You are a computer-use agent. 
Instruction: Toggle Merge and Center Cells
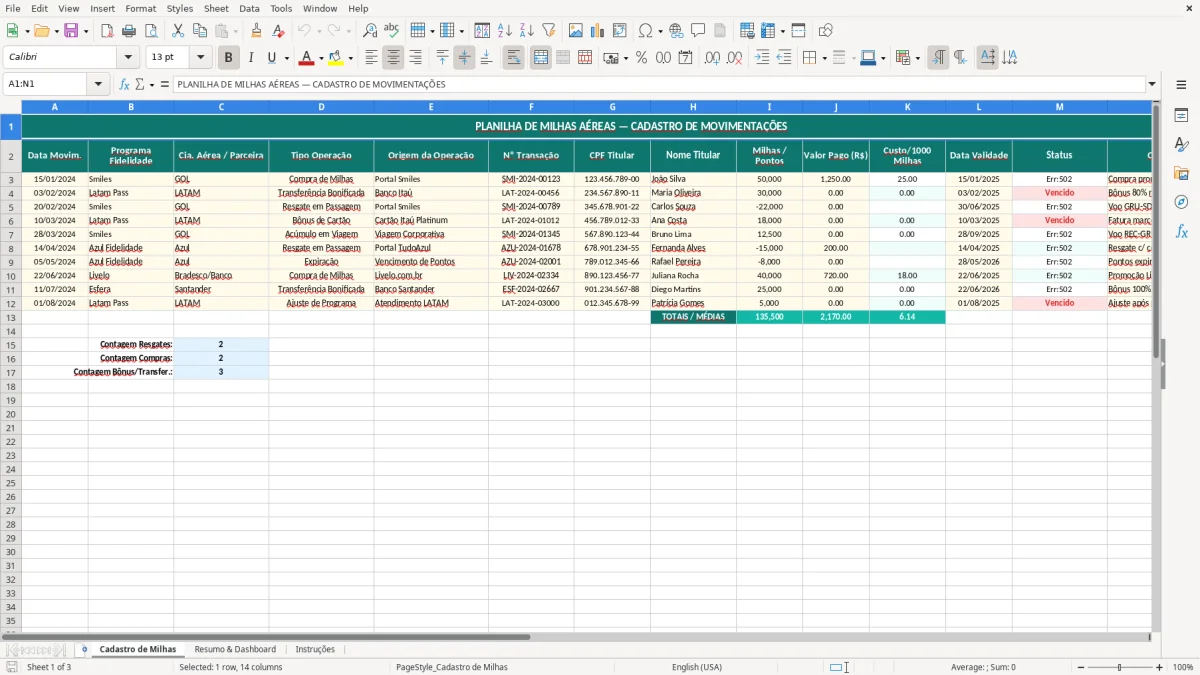(x=541, y=58)
